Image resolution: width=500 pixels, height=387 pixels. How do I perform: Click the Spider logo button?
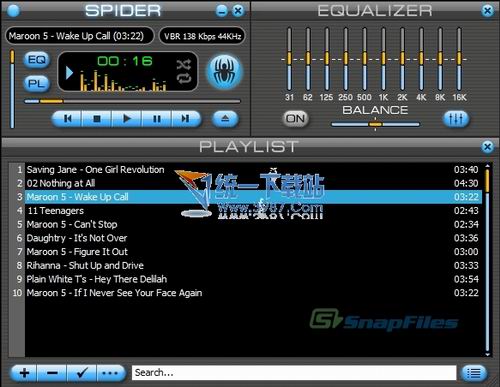pyautogui.click(x=225, y=72)
